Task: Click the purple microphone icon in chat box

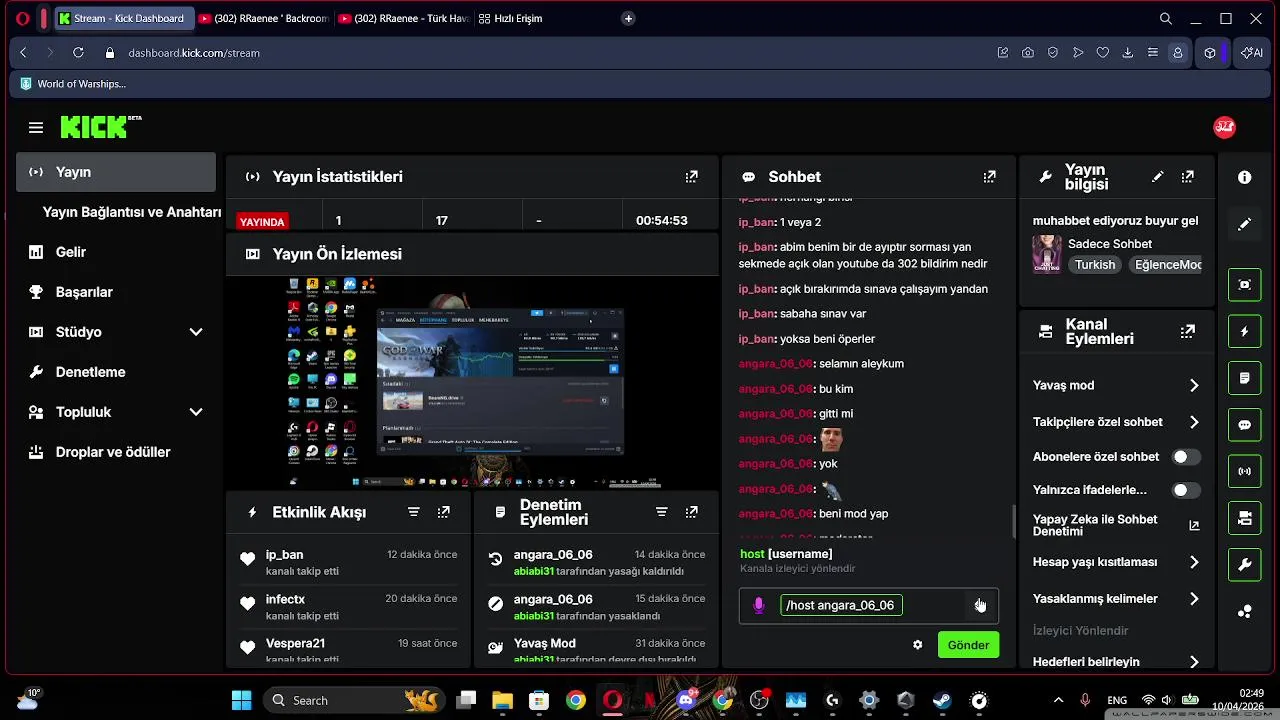Action: pyautogui.click(x=759, y=605)
